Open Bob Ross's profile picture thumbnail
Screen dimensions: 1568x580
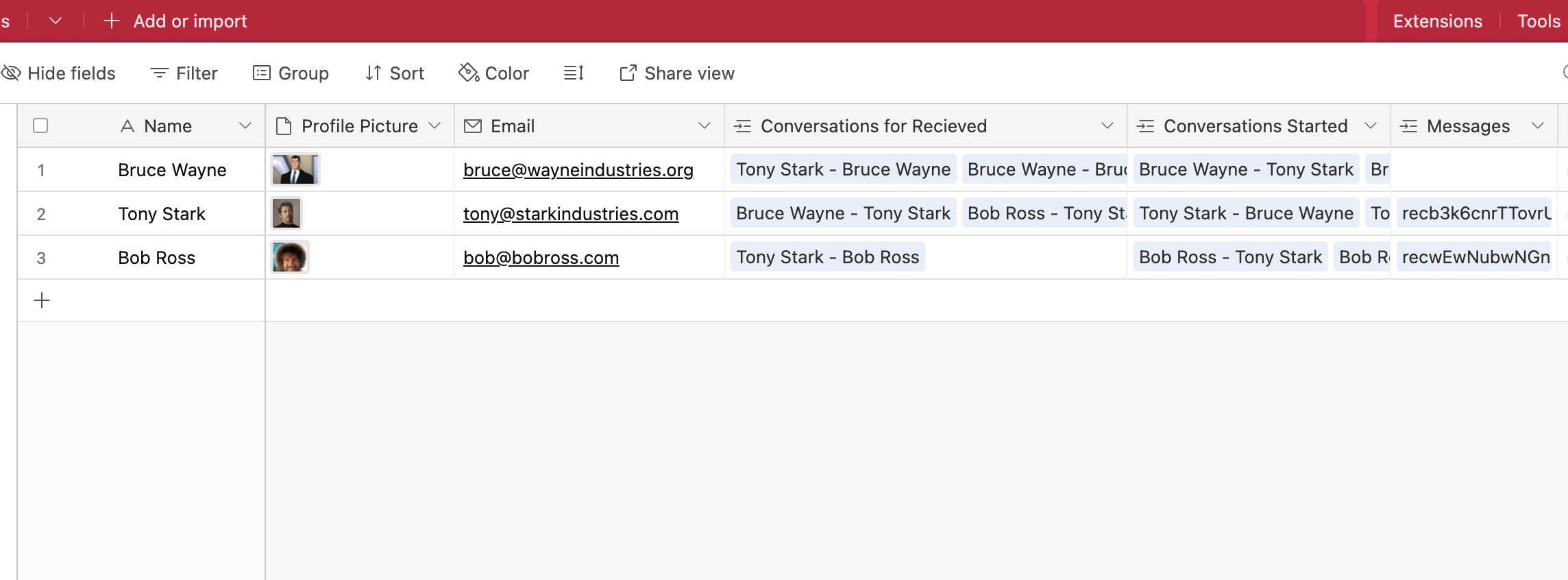(290, 257)
